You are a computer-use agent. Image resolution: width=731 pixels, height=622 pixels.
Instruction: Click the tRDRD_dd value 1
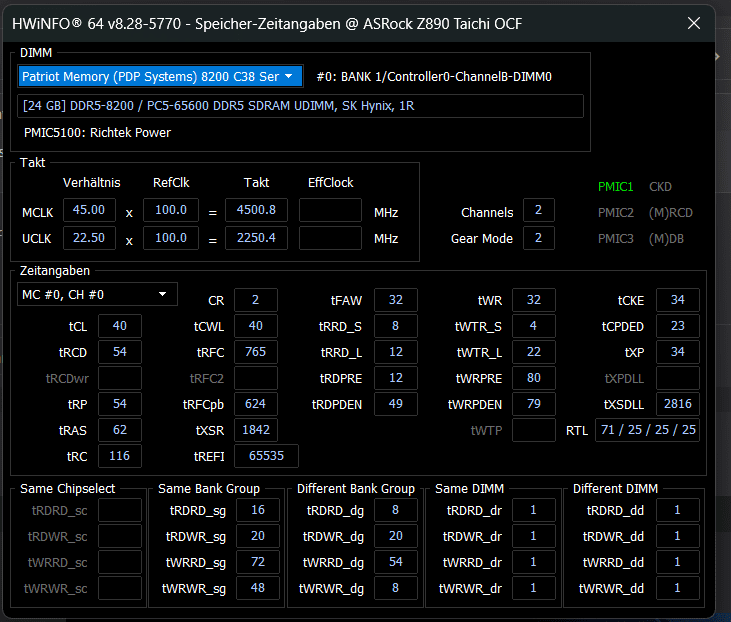(x=678, y=510)
